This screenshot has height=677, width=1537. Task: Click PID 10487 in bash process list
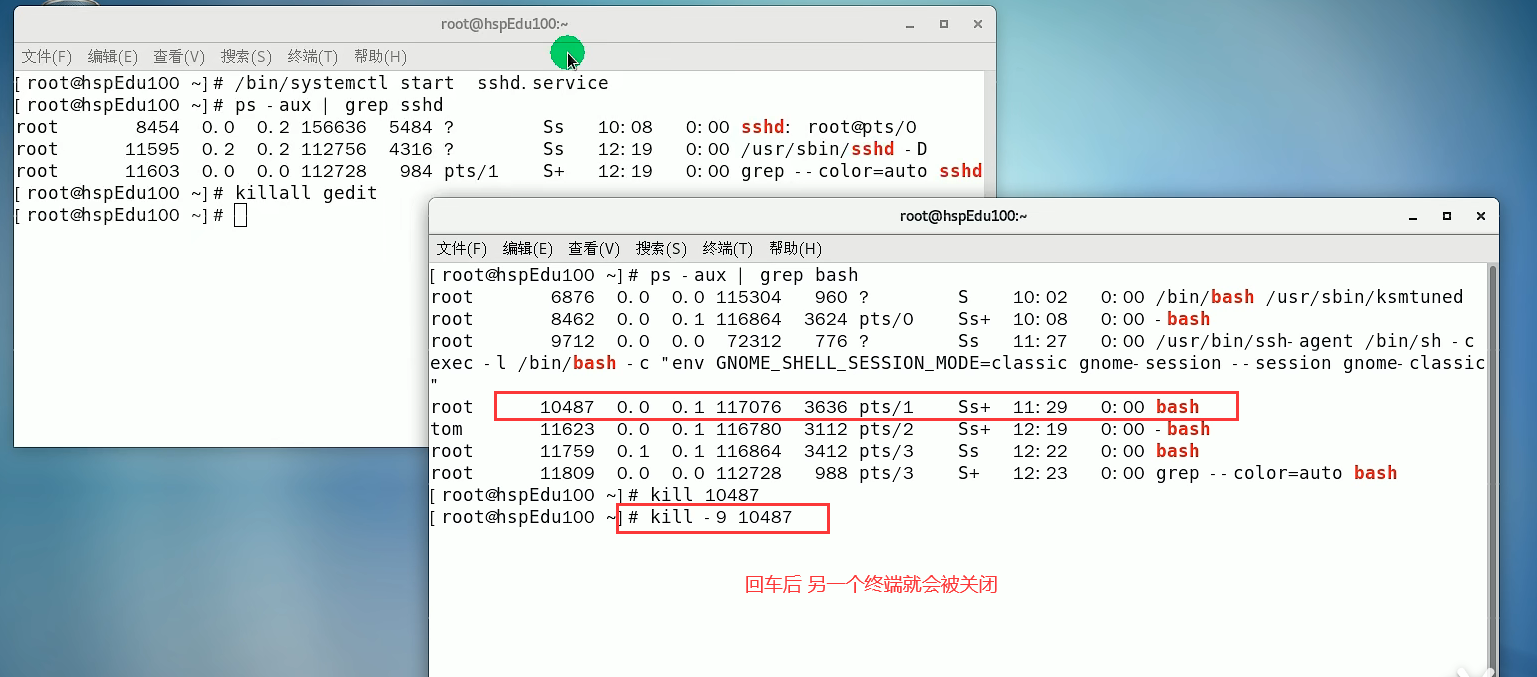click(567, 407)
